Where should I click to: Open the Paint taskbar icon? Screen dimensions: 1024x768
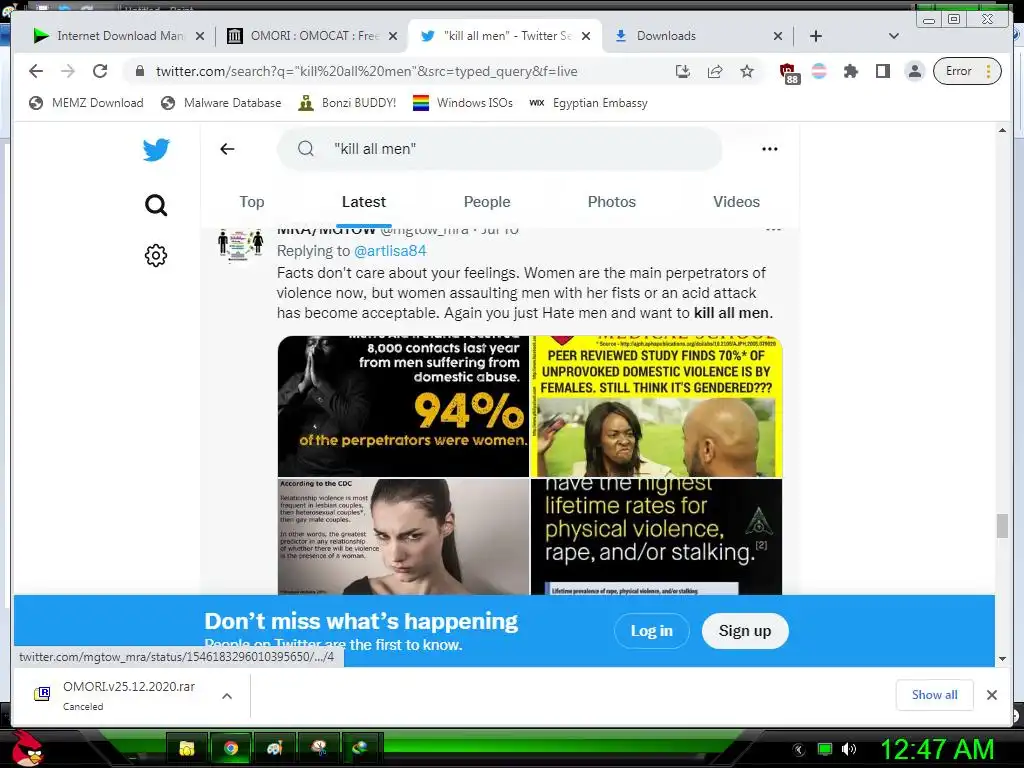coord(275,748)
